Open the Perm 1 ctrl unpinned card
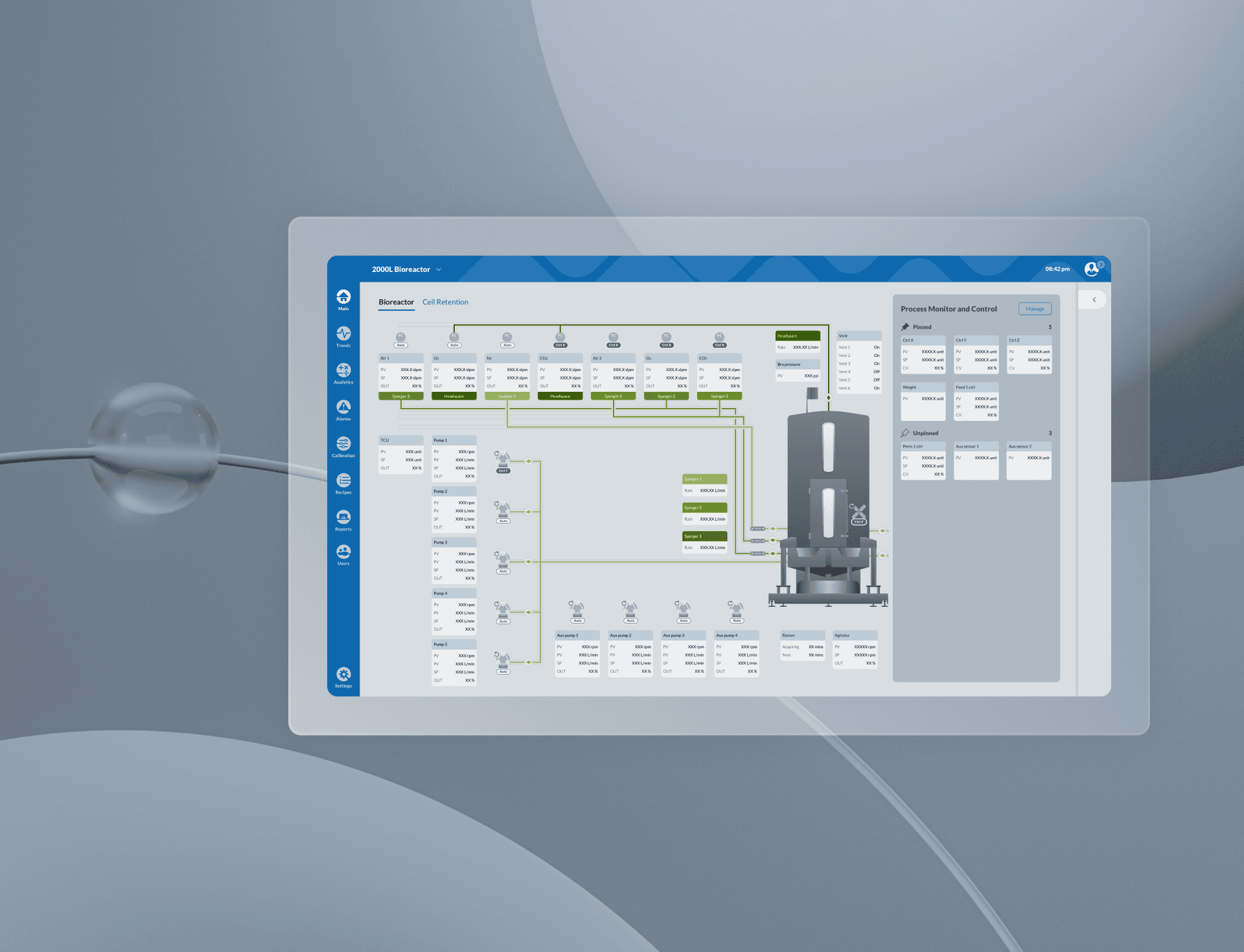 pos(923,461)
